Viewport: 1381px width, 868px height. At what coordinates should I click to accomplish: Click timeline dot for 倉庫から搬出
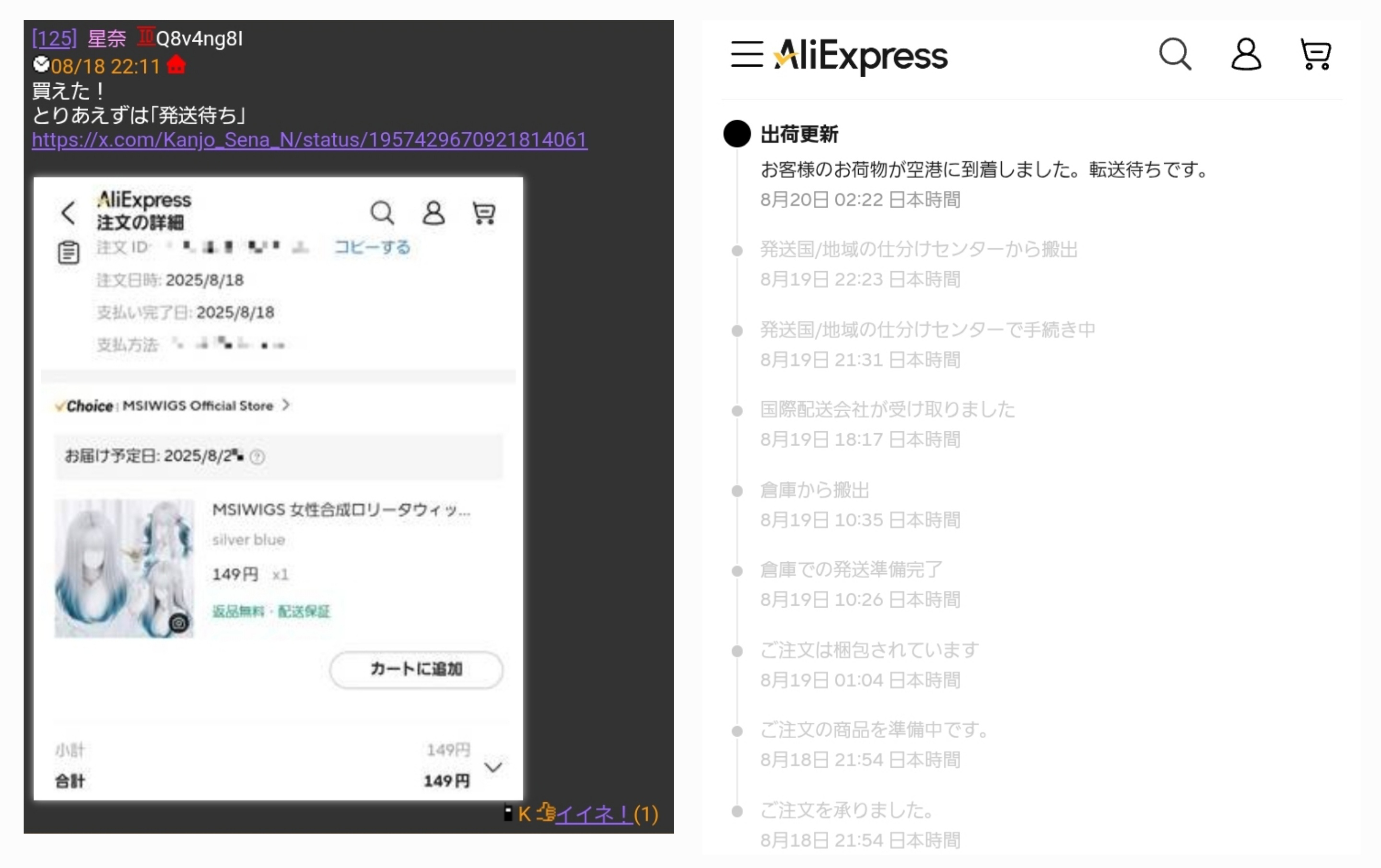pos(737,491)
